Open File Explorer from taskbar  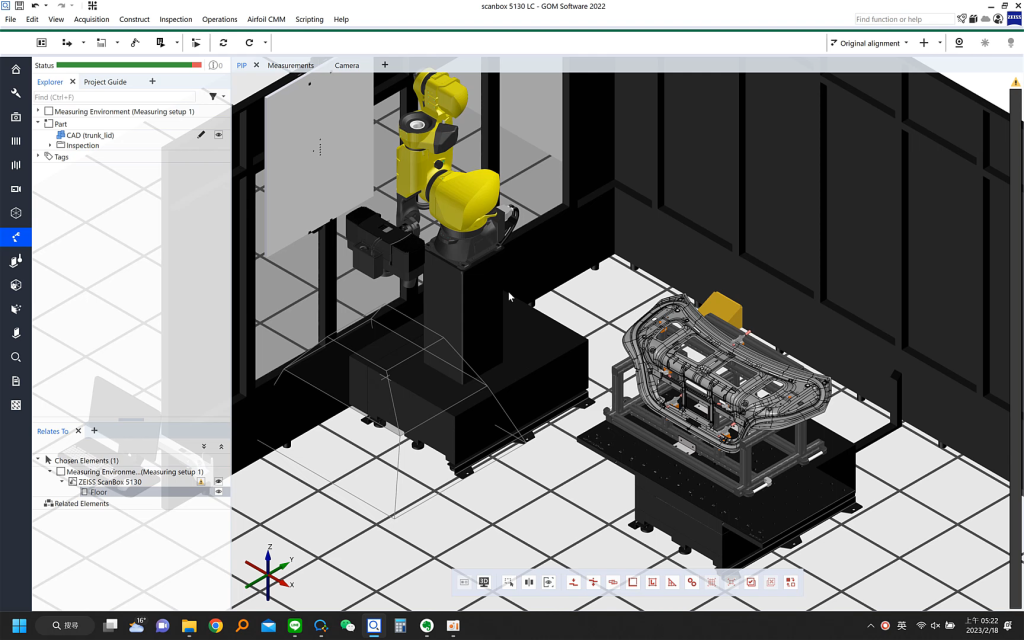pyautogui.click(x=189, y=626)
